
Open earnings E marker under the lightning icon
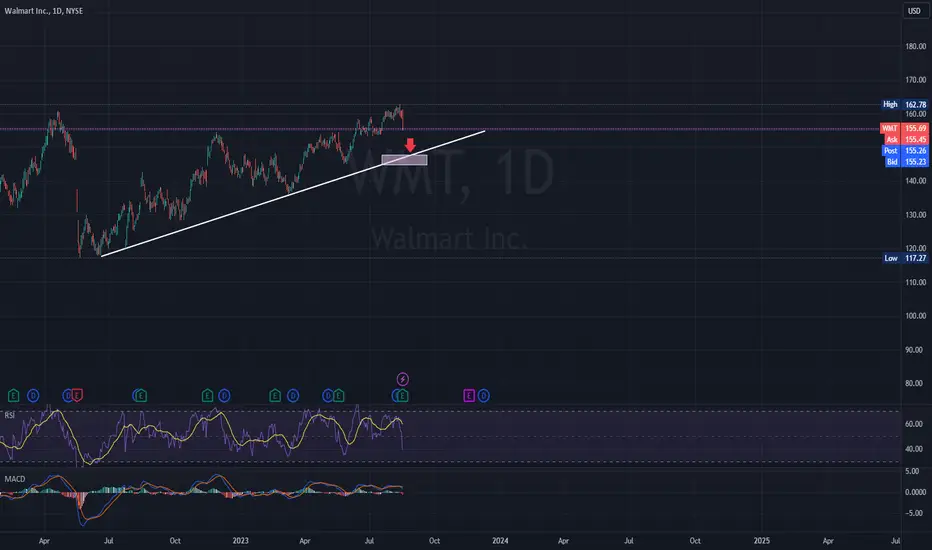point(402,395)
